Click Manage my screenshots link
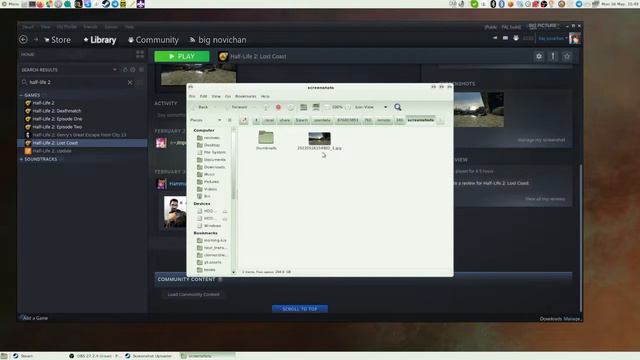Image resolution: width=640 pixels, height=360 pixels. [x=541, y=140]
